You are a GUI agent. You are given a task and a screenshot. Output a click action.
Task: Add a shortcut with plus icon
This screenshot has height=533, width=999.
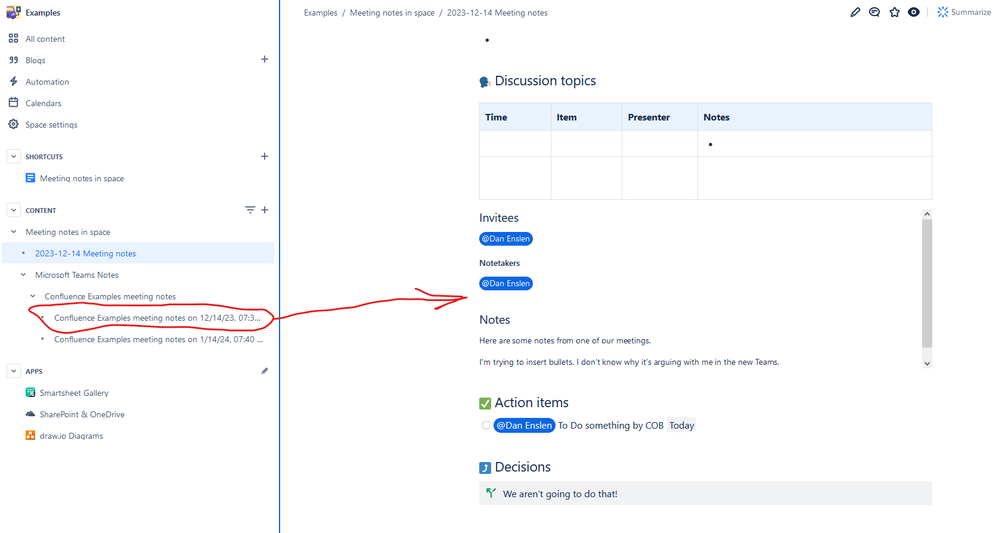tap(264, 156)
